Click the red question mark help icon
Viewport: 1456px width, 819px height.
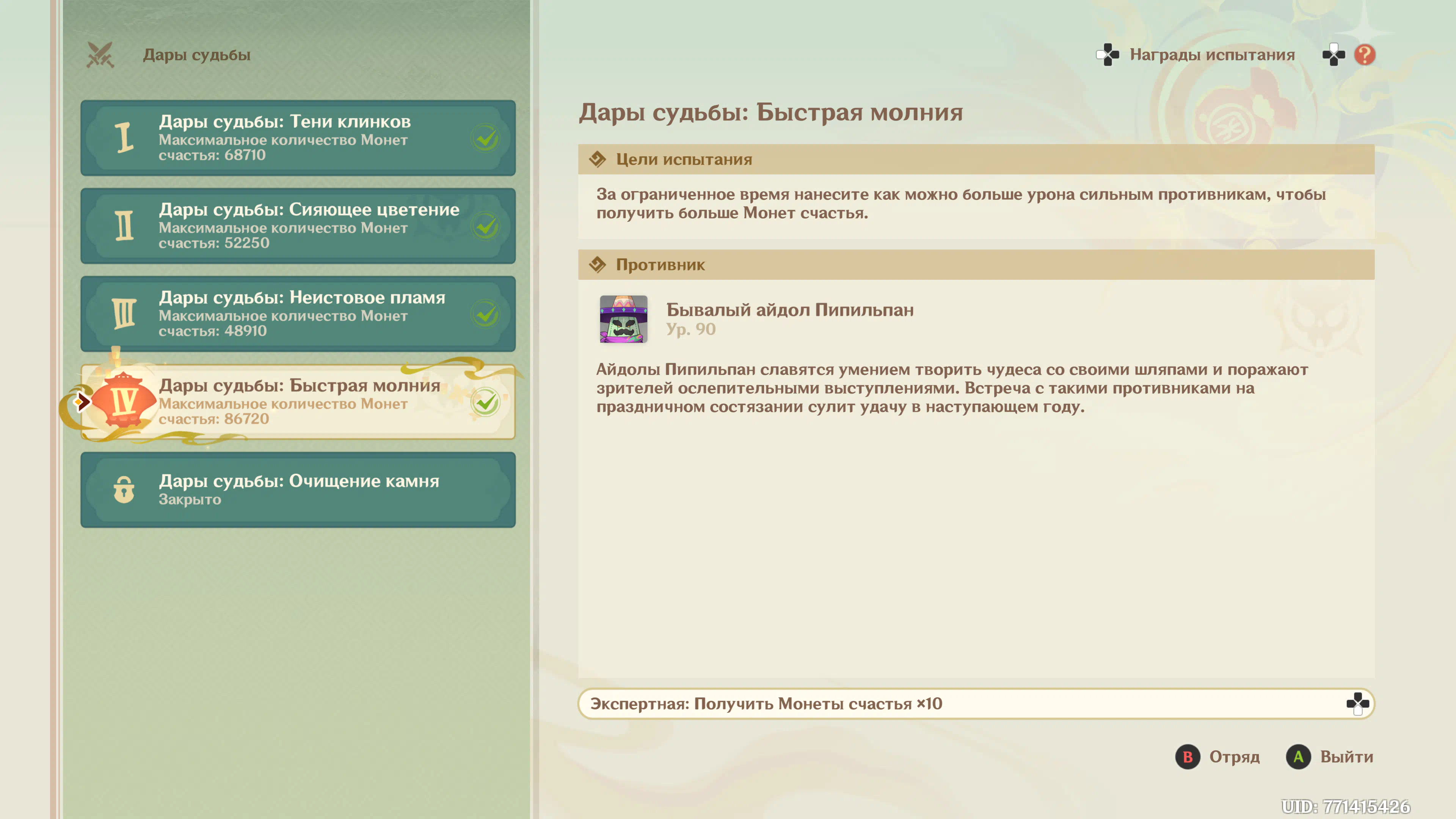(x=1365, y=55)
